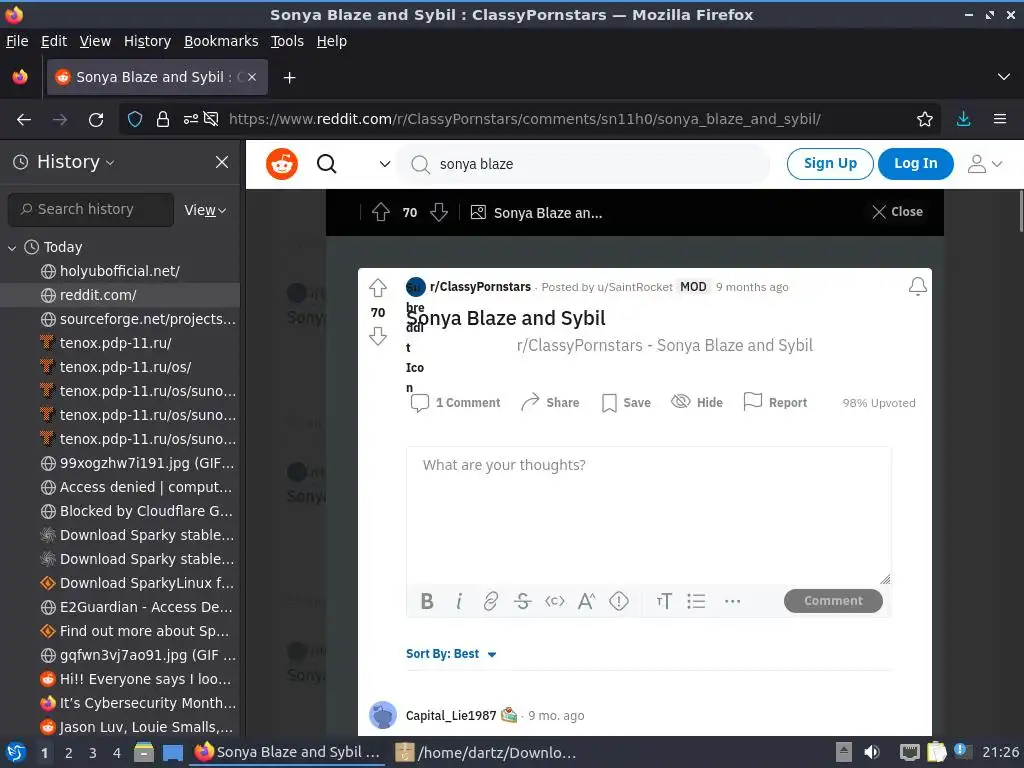Bookmark this page with the star icon
This screenshot has width=1024, height=768.
tap(925, 119)
